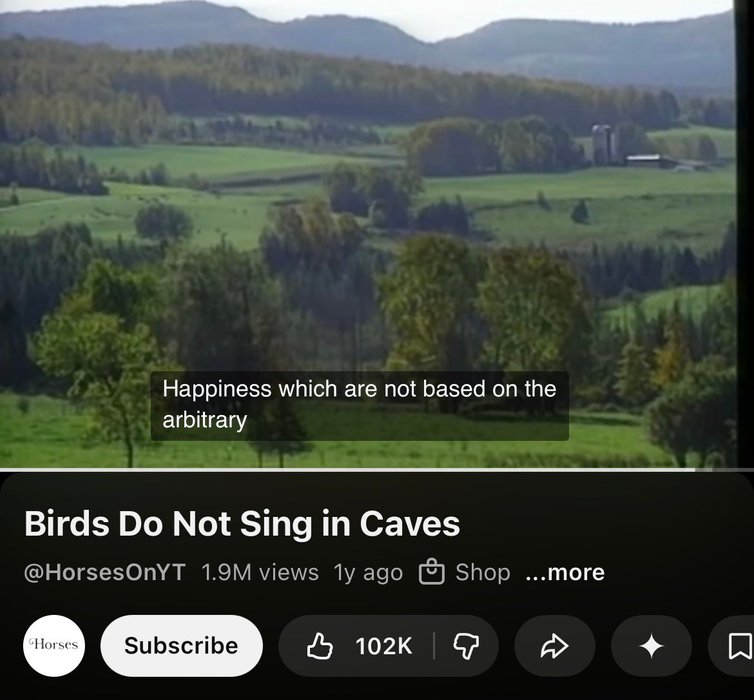The width and height of the screenshot is (754, 700).
Task: Tap the 1y ago upload date
Action: (368, 572)
